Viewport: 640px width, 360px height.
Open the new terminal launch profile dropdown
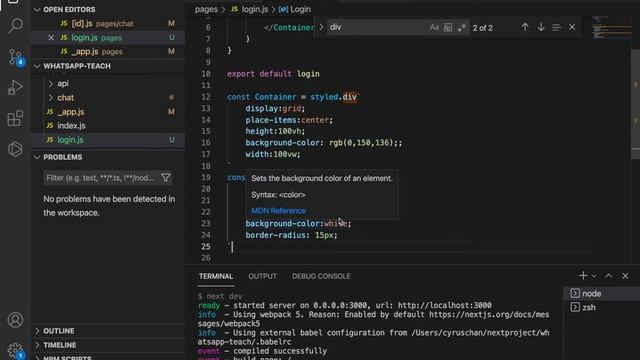point(594,276)
